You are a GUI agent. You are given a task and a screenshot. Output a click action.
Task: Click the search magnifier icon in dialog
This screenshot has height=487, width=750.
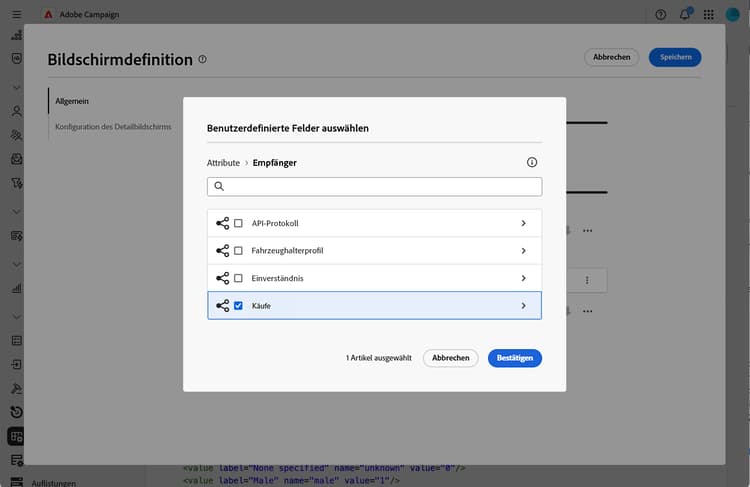(219, 187)
